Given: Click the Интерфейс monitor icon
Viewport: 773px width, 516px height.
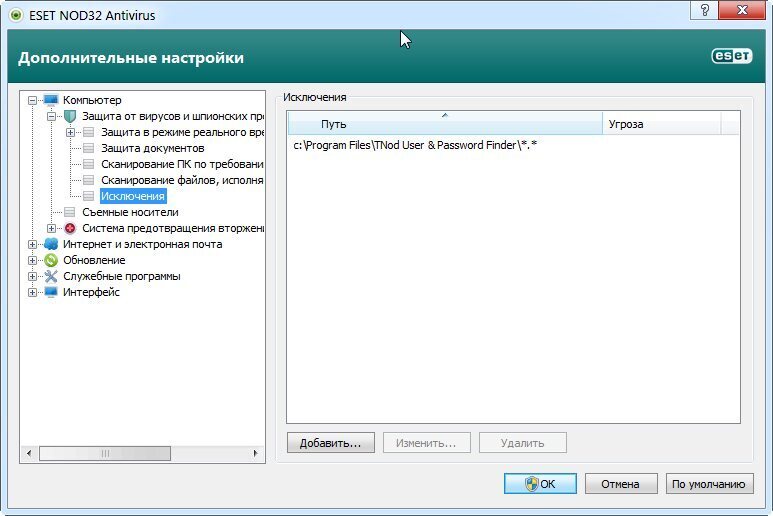Looking at the screenshot, I should point(51,292).
